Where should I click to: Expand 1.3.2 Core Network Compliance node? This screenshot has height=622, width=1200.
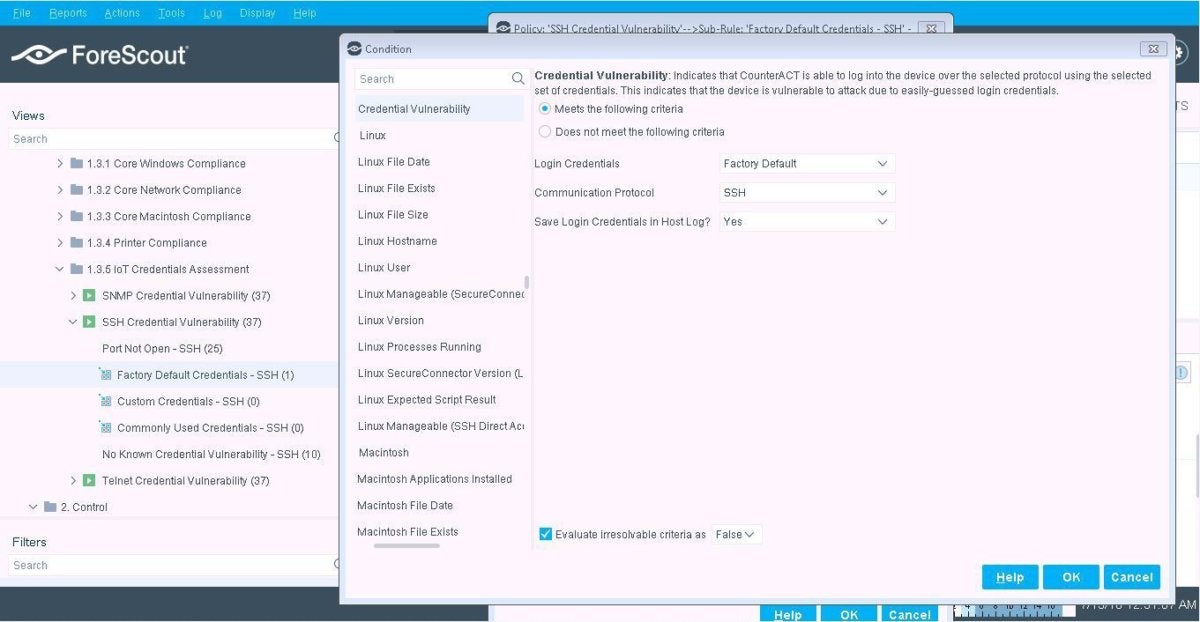click(x=60, y=190)
